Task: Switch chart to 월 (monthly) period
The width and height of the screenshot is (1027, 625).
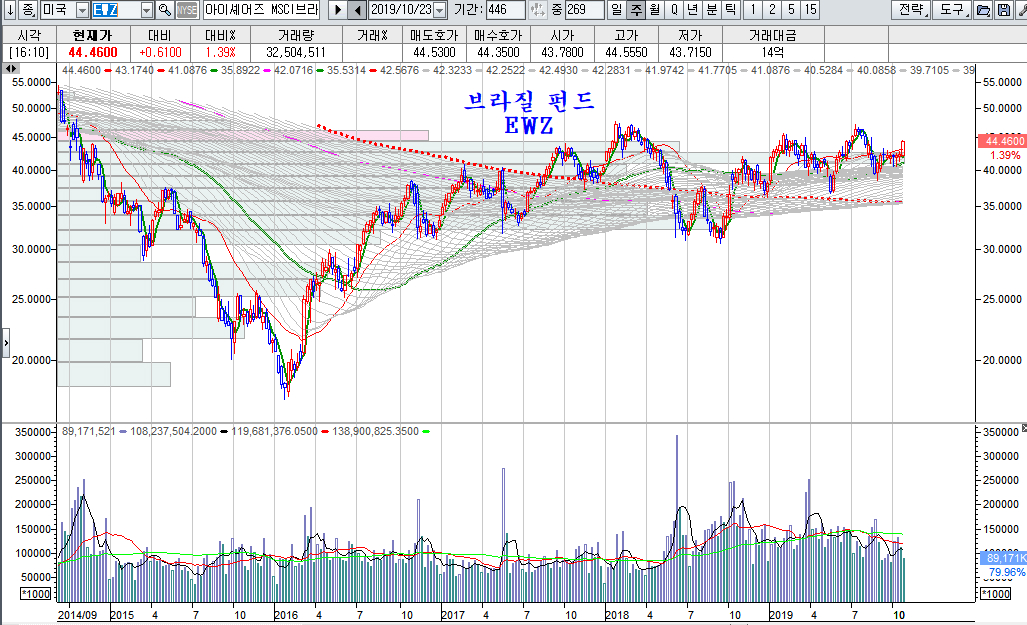Action: (x=654, y=10)
